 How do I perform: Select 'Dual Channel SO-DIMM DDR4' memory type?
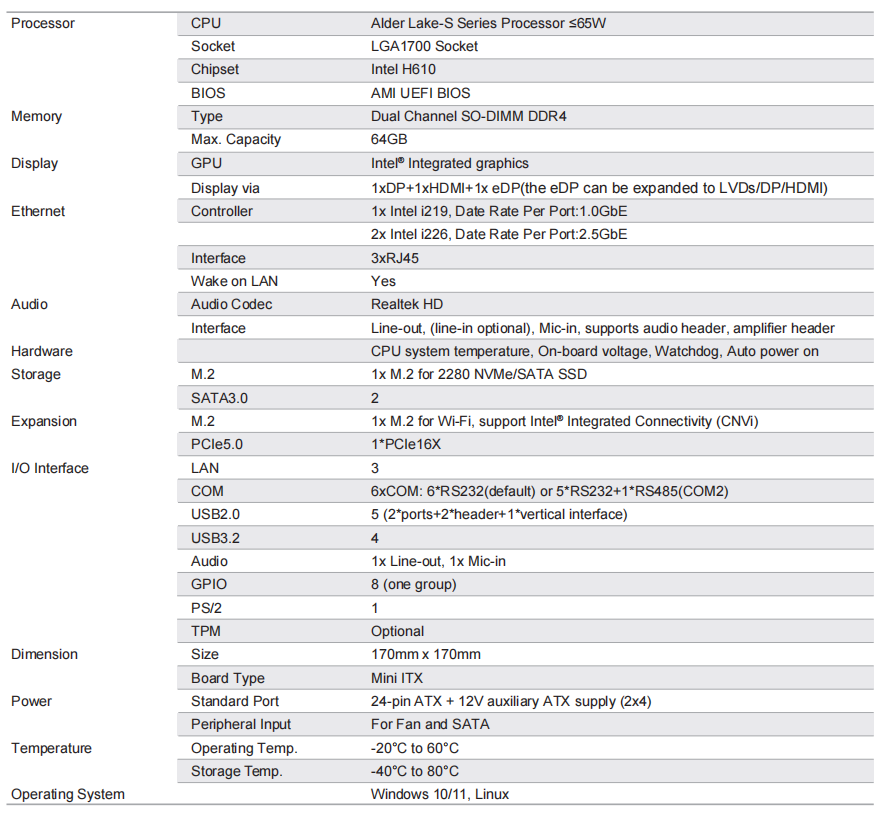pyautogui.click(x=469, y=116)
